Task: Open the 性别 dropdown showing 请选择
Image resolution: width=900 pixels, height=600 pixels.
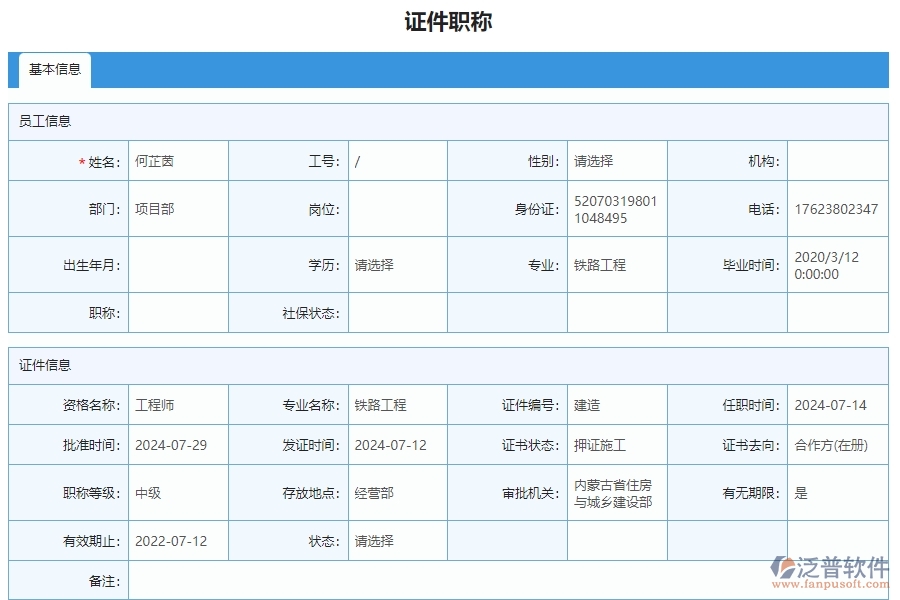Action: pyautogui.click(x=613, y=160)
